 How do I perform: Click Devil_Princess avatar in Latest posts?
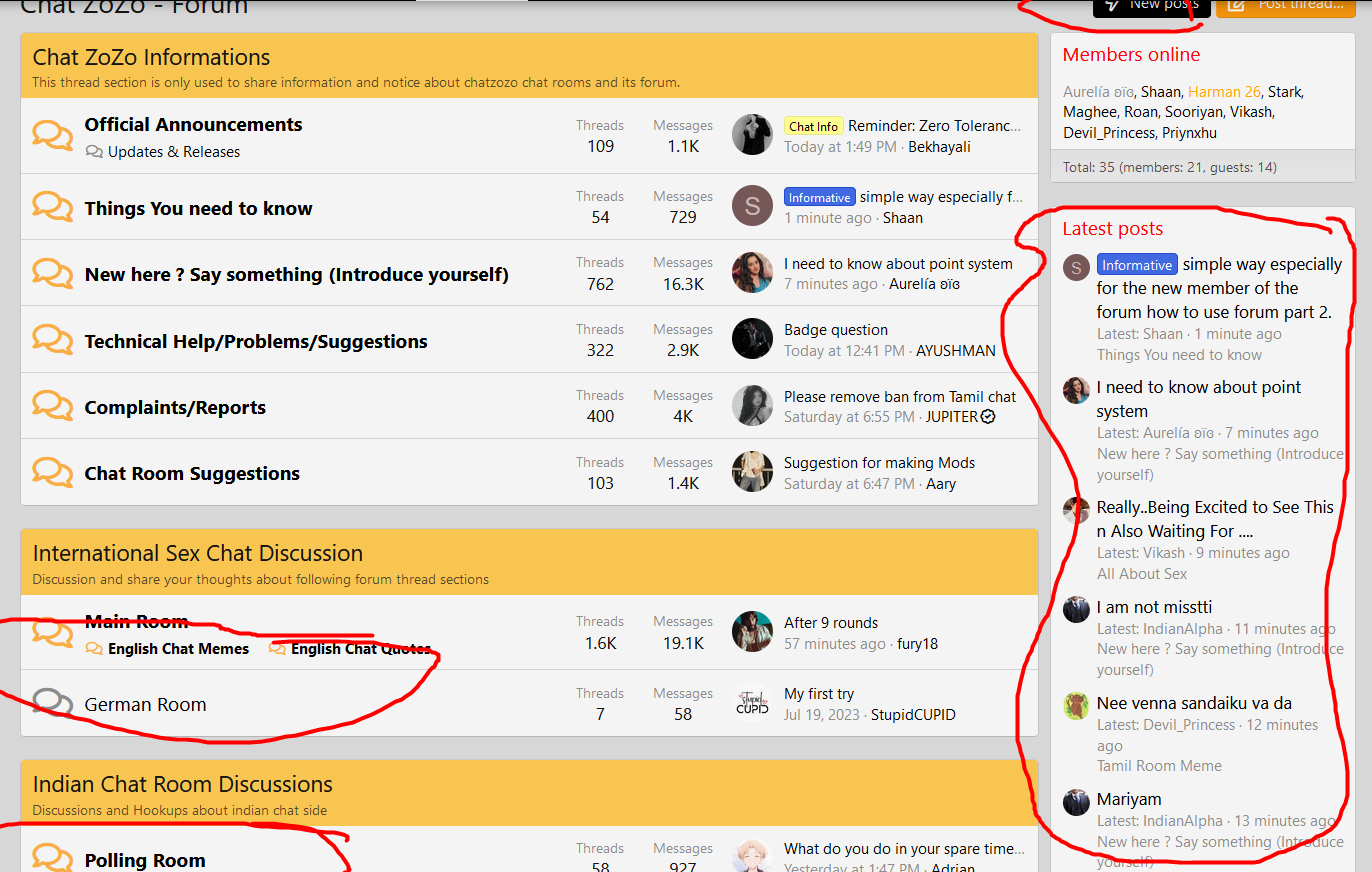(x=1076, y=705)
